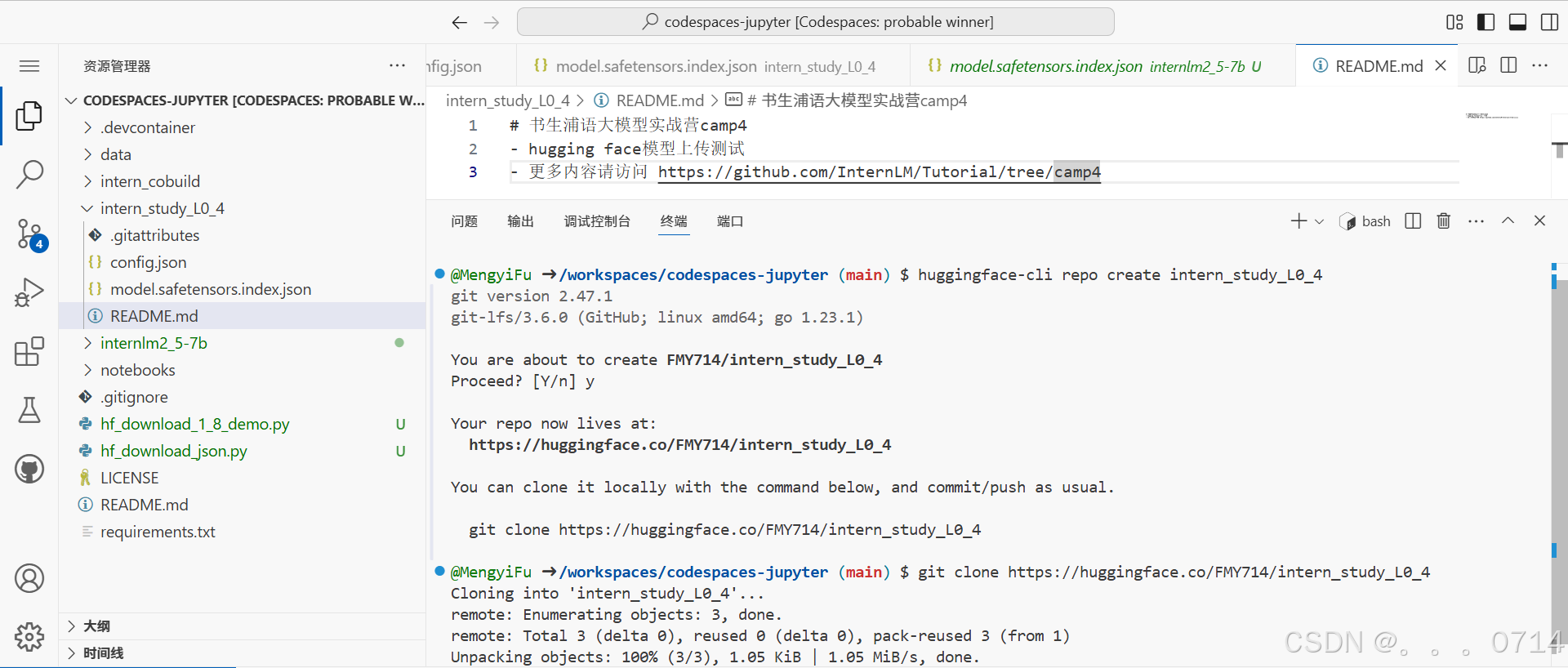Go forward in navigation history

492,22
